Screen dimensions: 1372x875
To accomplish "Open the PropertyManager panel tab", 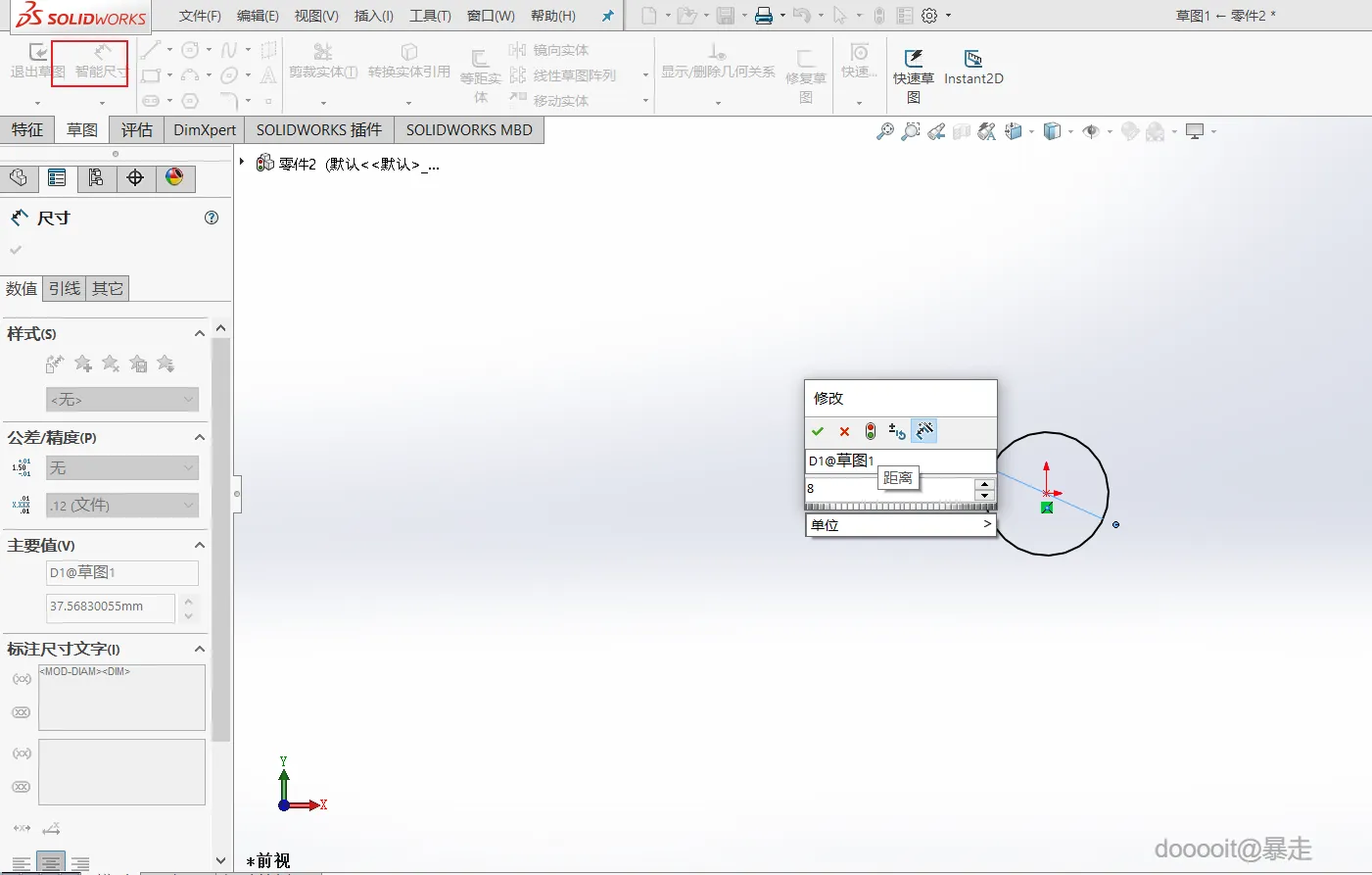I will click(57, 177).
